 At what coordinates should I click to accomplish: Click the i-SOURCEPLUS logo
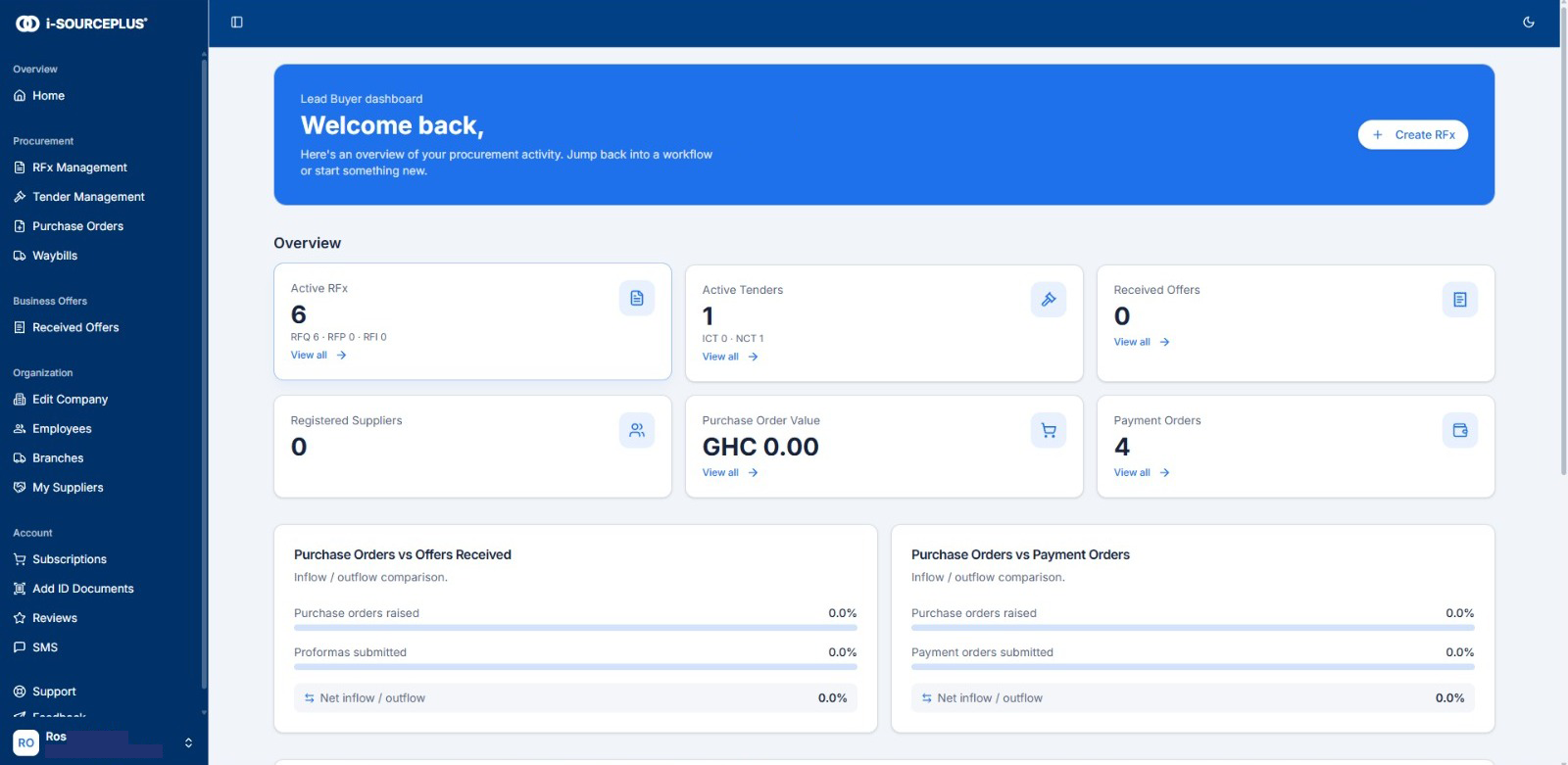(x=81, y=24)
